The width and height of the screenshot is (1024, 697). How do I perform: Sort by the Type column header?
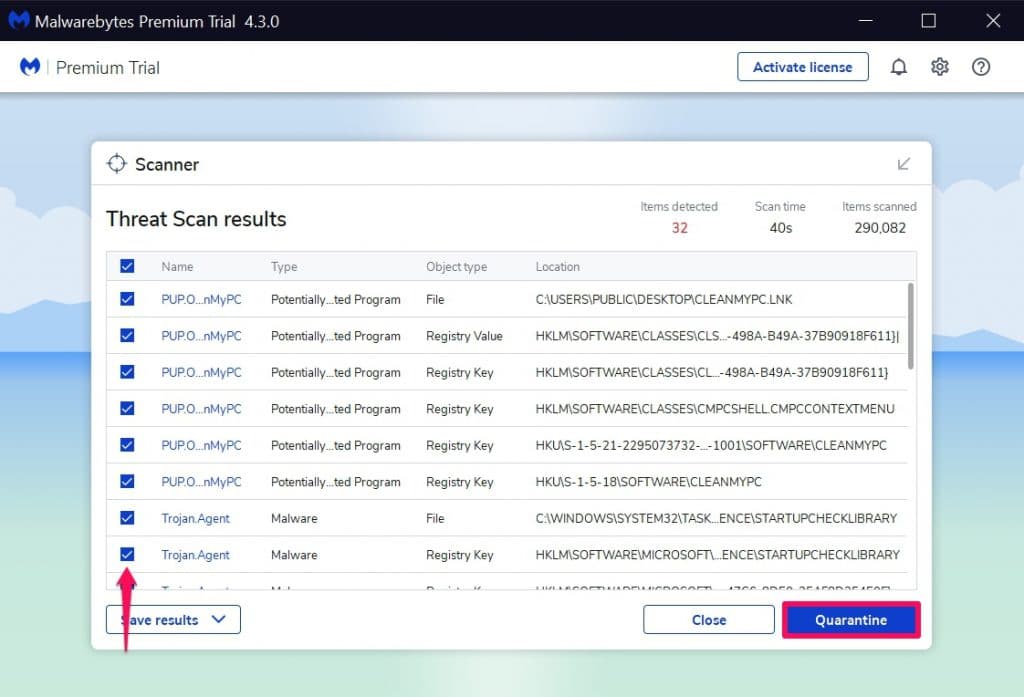click(284, 267)
